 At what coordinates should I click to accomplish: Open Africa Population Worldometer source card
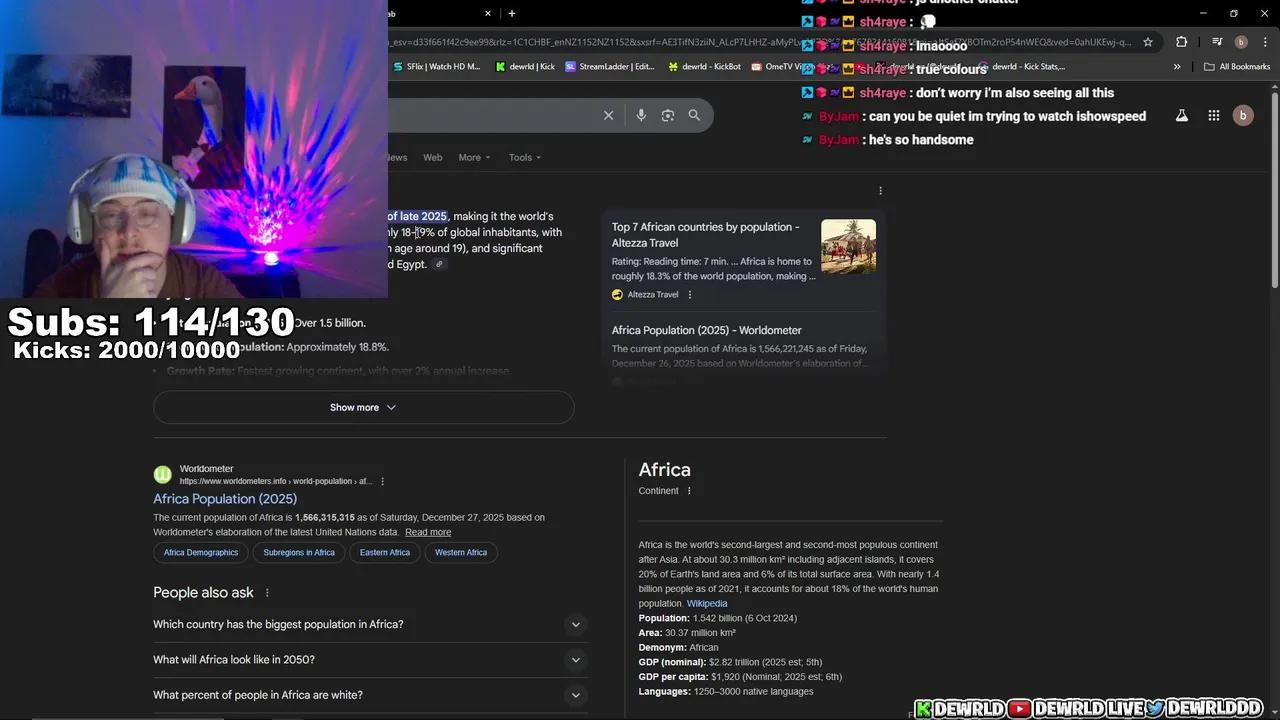pyautogui.click(x=707, y=330)
